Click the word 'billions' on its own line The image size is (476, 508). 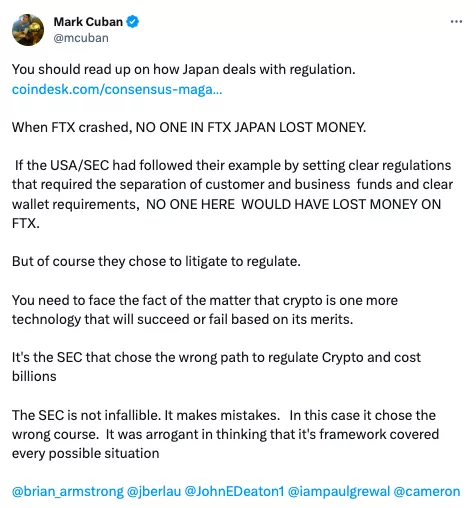[x=34, y=376]
